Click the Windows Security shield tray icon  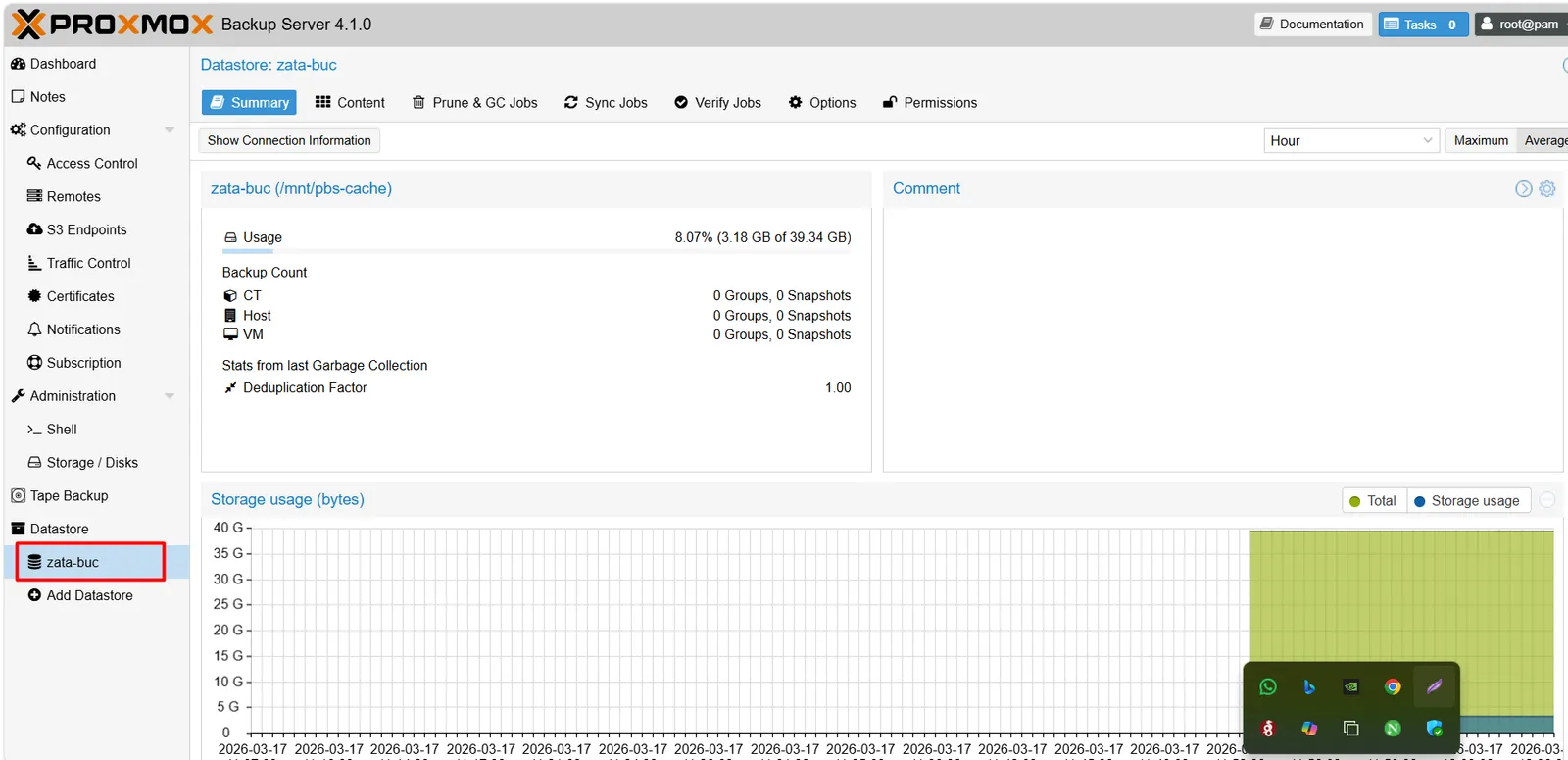[x=1435, y=729]
